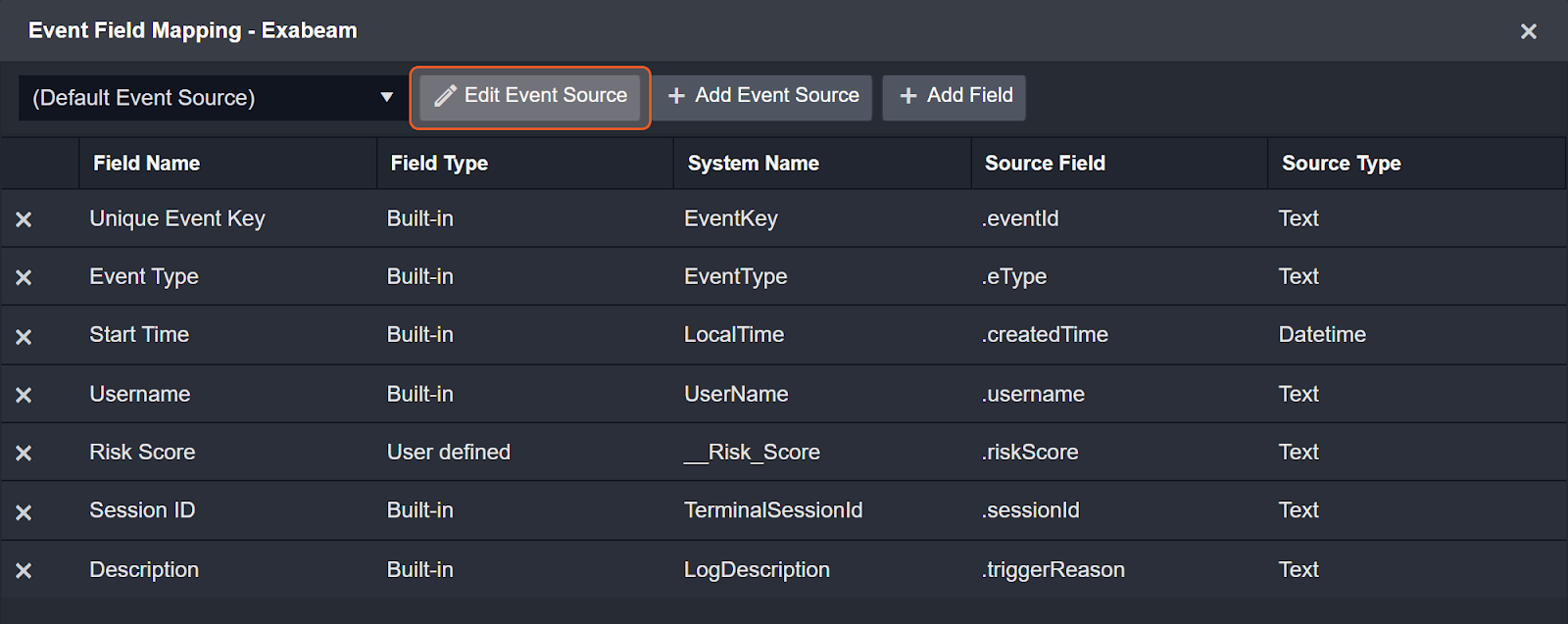Click Text source type in Risk Score row

pyautogui.click(x=1298, y=452)
